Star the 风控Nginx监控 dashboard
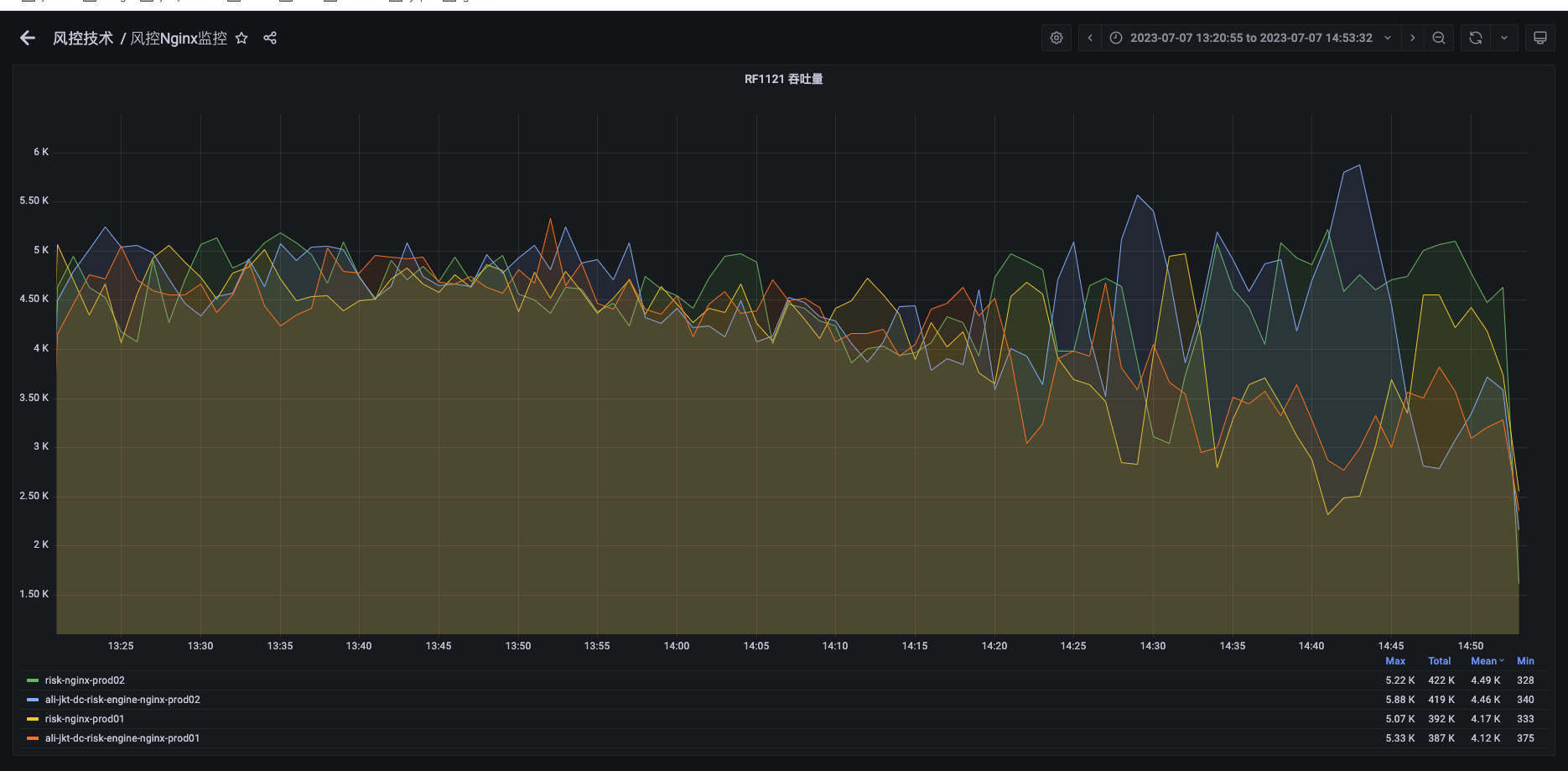 coord(241,38)
